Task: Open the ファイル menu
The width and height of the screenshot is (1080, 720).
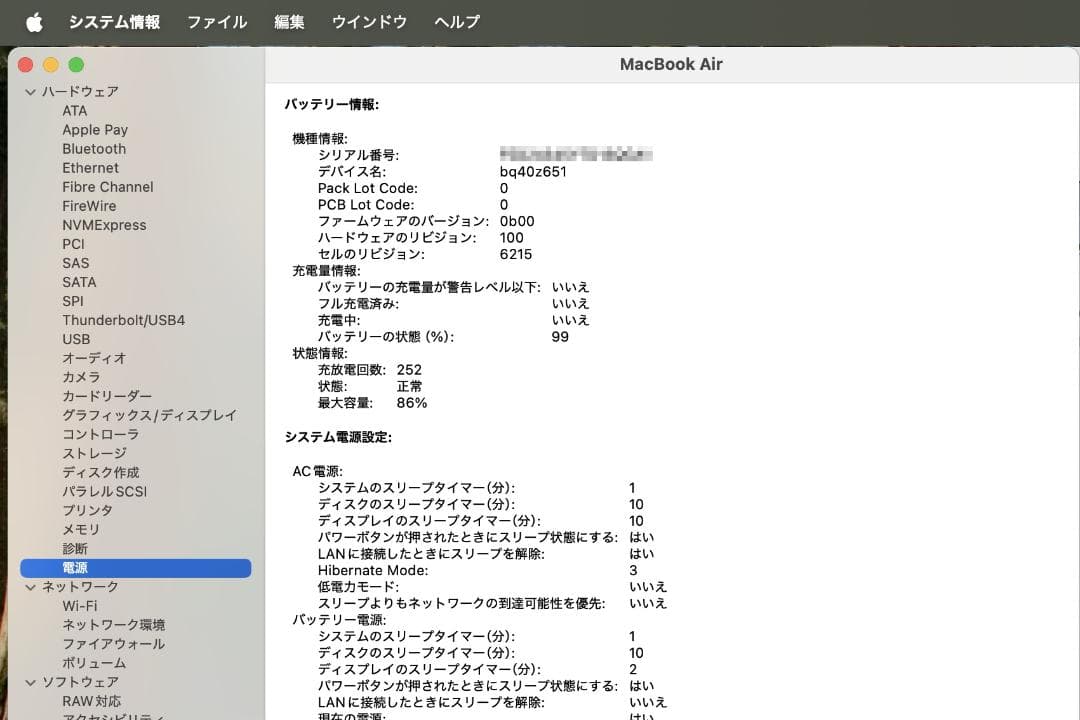Action: tap(217, 21)
